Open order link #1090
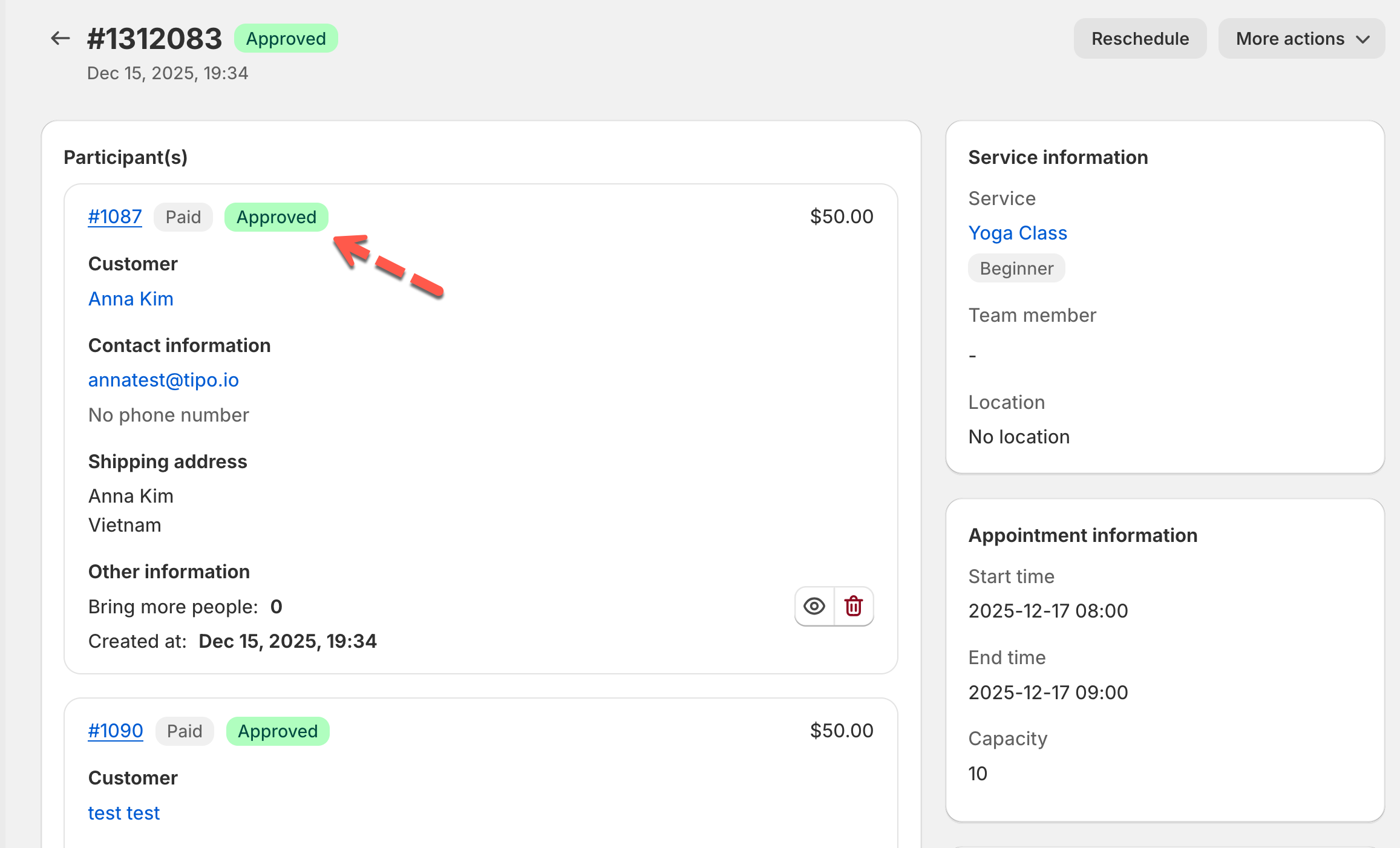Image resolution: width=1400 pixels, height=848 pixels. [x=116, y=731]
